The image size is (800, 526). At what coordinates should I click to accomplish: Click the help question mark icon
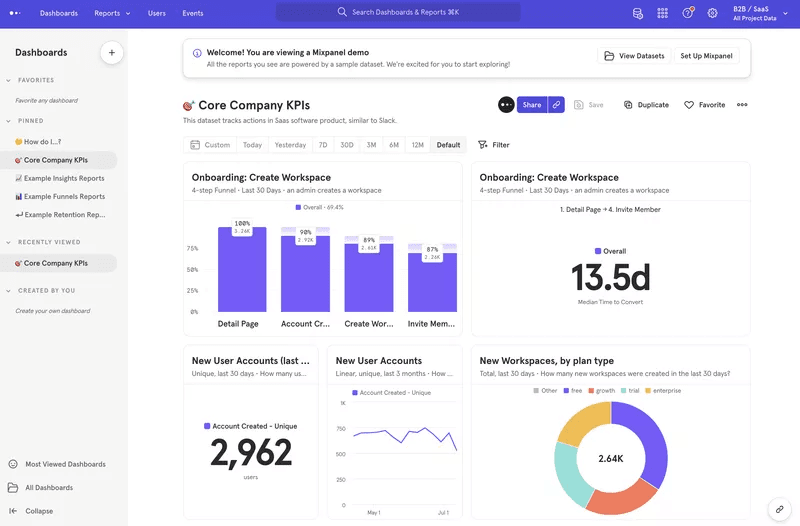[688, 13]
